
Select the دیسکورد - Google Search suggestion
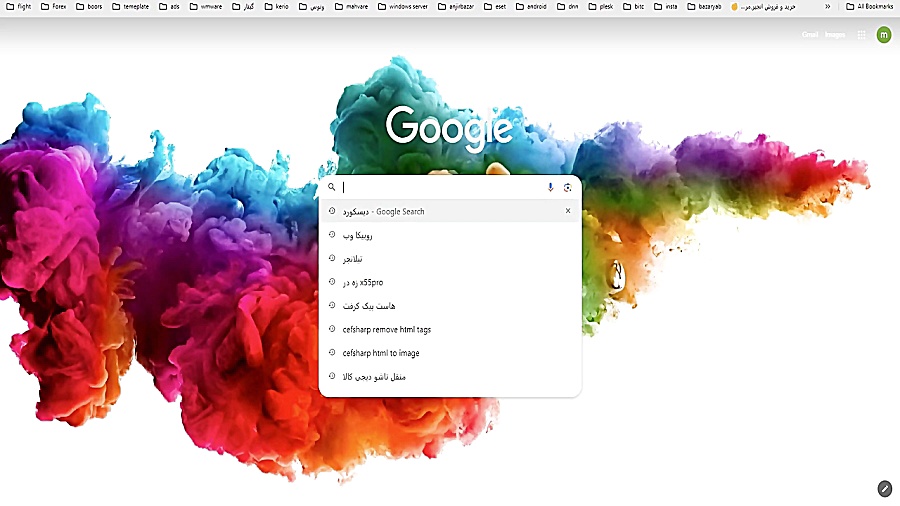click(x=450, y=211)
